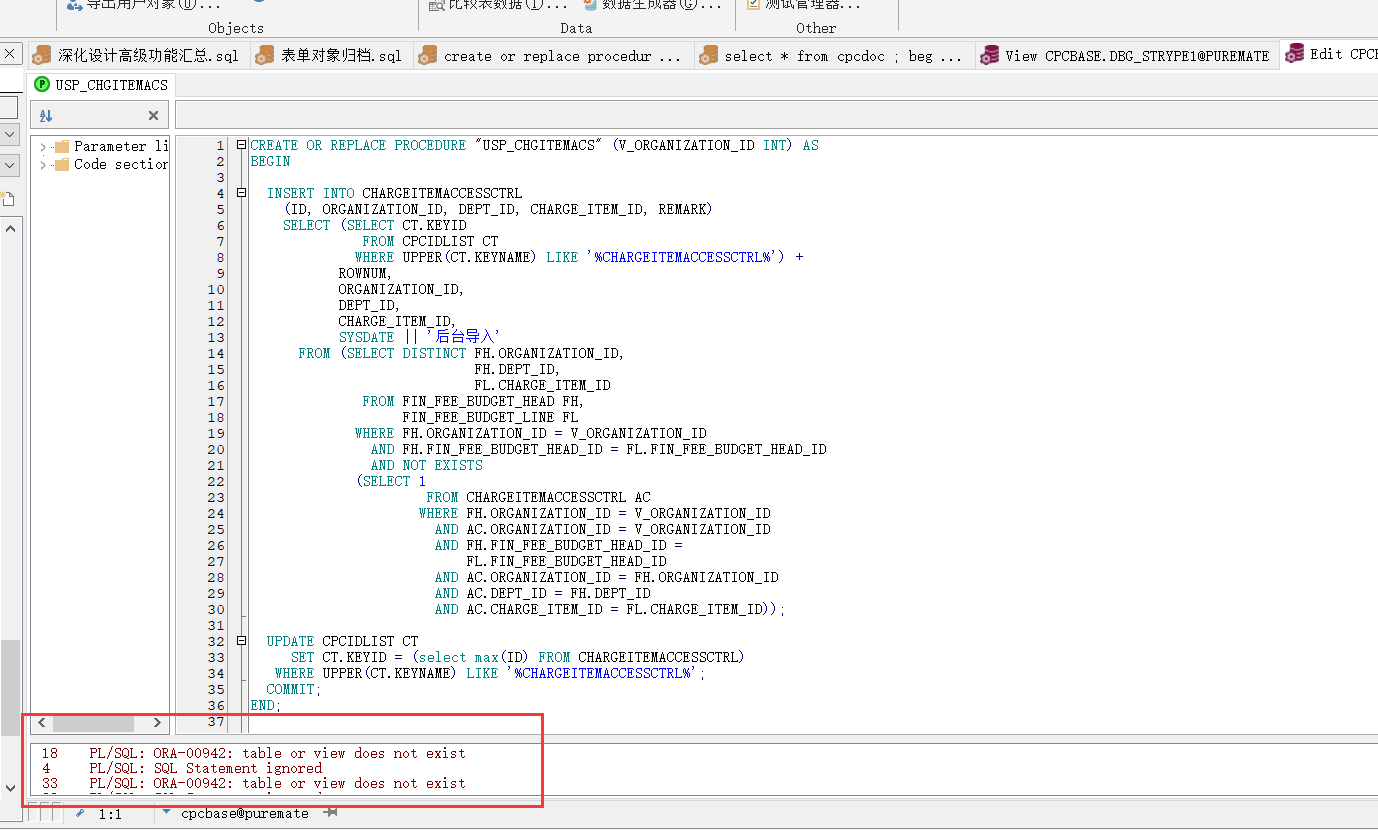Select the Parameter list folder
The image size is (1378, 830).
pyautogui.click(x=111, y=146)
